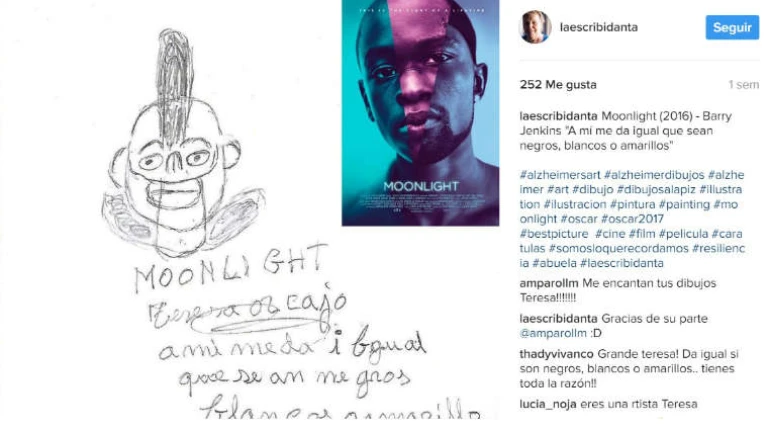The width and height of the screenshot is (768, 432).
Task: Open lucia_noja's profile from comments
Action: point(548,404)
